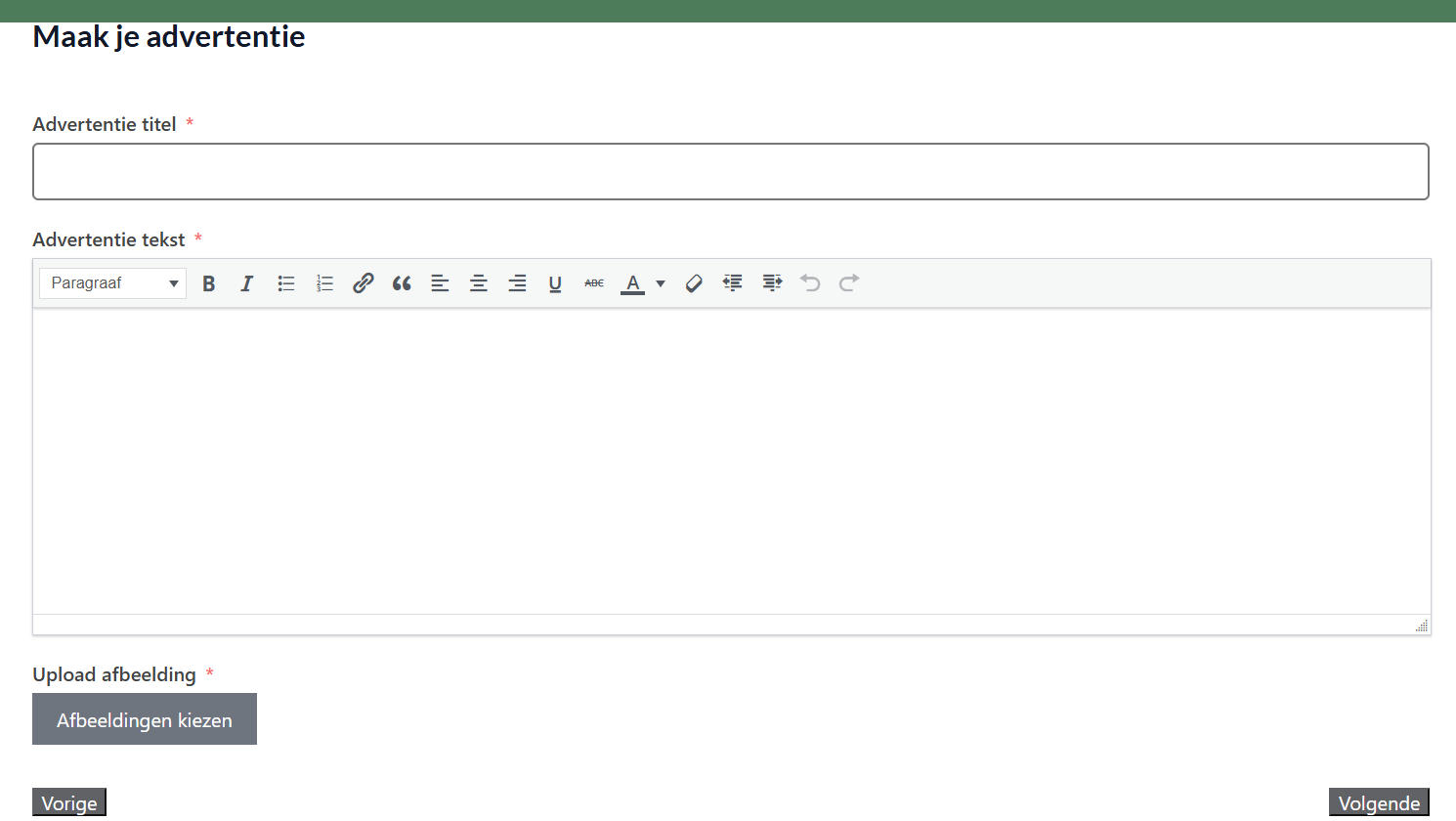Screen dimensions: 1456x821
Task: Apply the current text color (A)
Action: click(x=633, y=283)
